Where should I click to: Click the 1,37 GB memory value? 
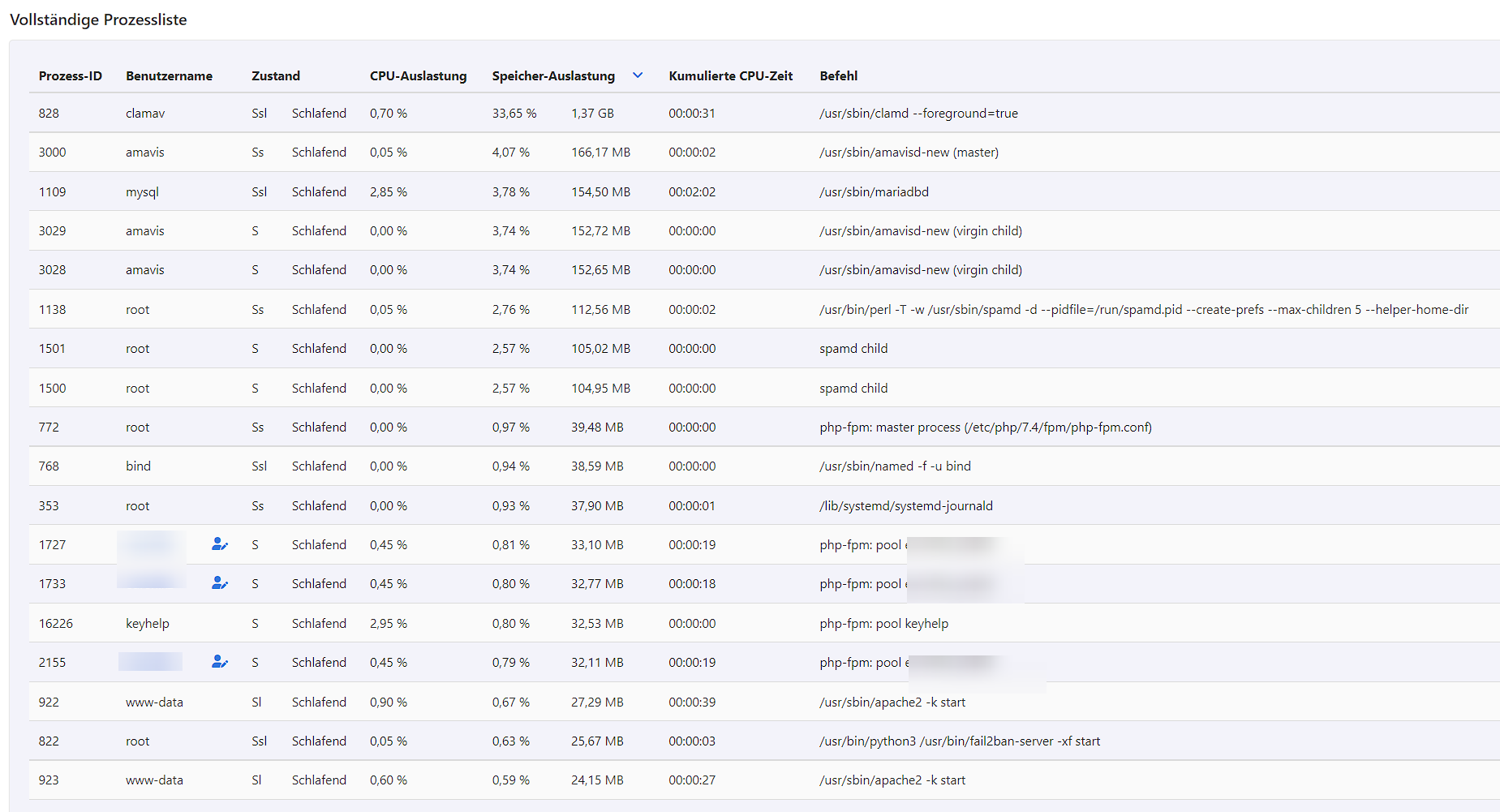[592, 114]
